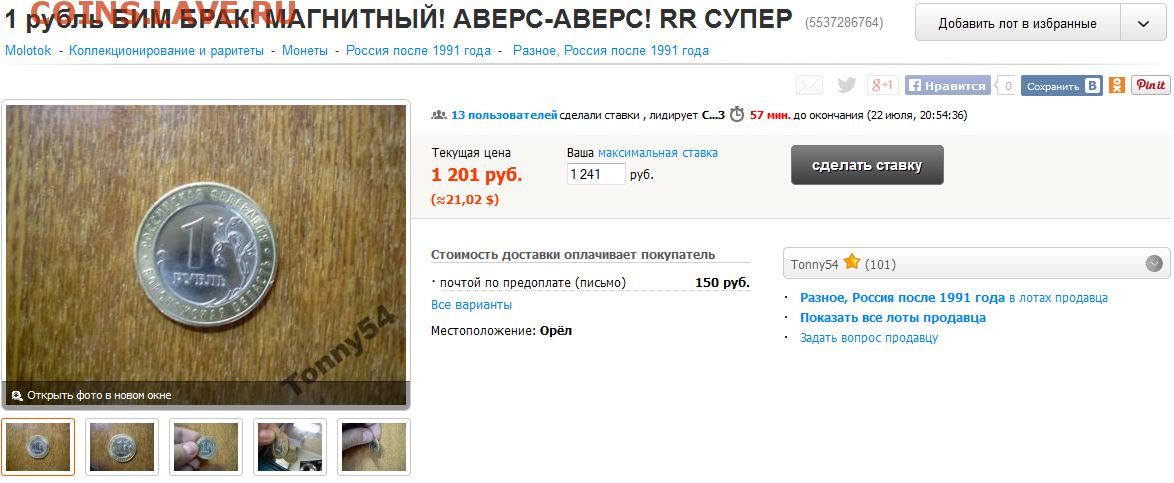The width and height of the screenshot is (1174, 483).
Task: Click the email envelope share icon
Action: [x=809, y=85]
